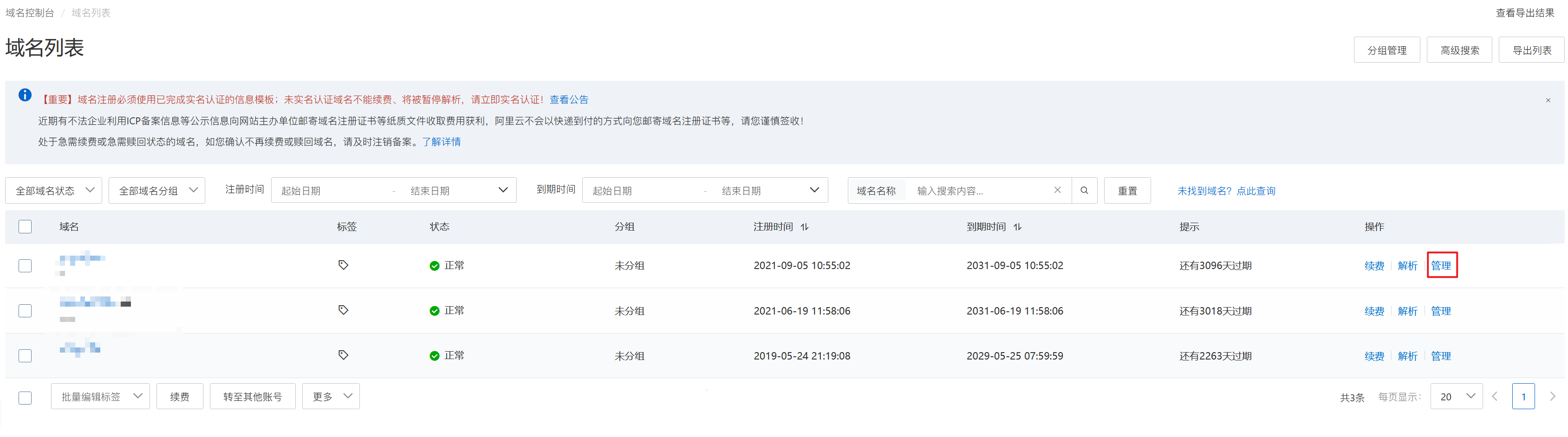Click the tag icon in the second domain row
This screenshot has width=1568, height=437.
(343, 310)
